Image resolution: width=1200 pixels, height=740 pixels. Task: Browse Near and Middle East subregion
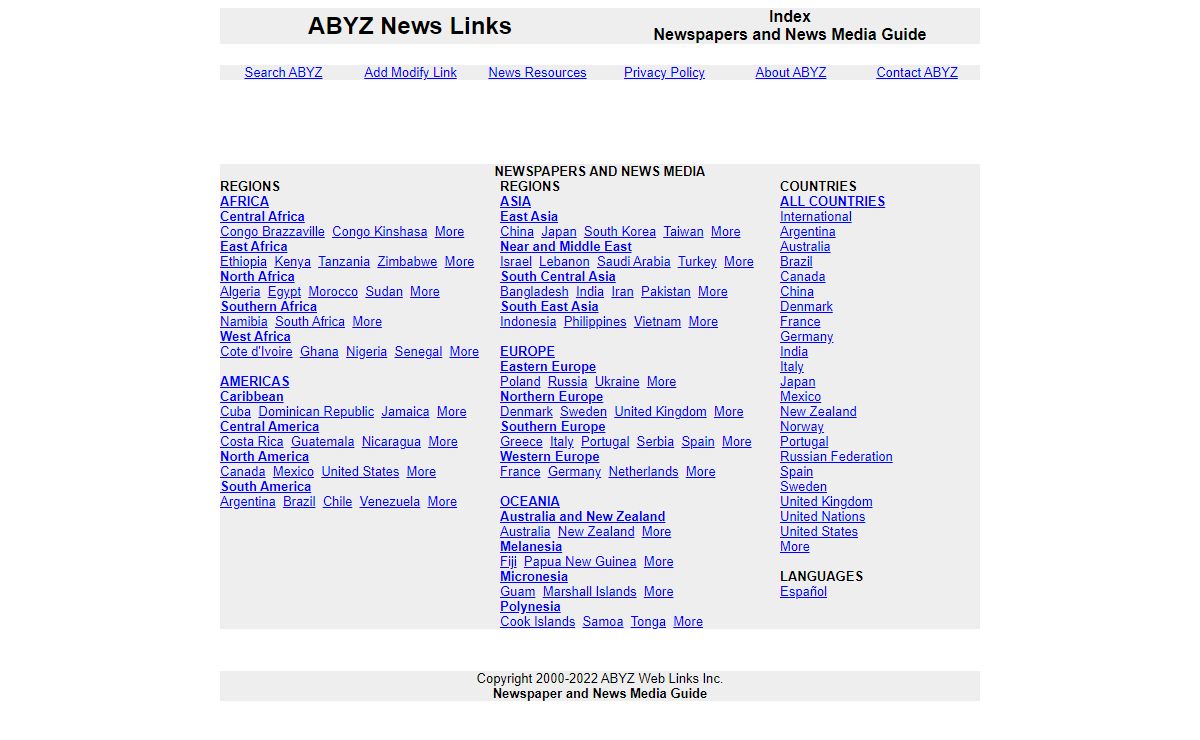pyautogui.click(x=566, y=246)
